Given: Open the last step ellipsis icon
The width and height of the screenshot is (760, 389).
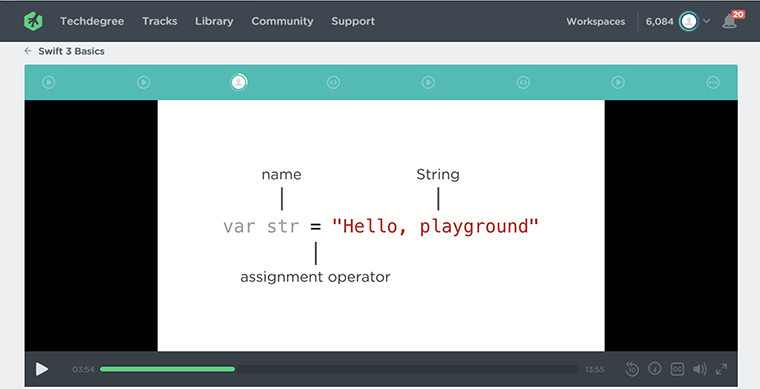Looking at the screenshot, I should (x=713, y=82).
